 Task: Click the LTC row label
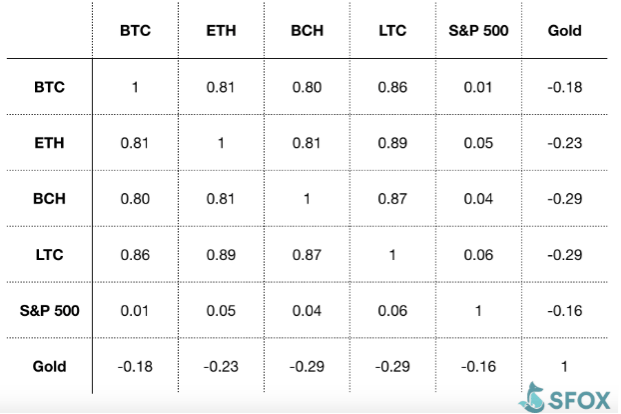(x=50, y=254)
